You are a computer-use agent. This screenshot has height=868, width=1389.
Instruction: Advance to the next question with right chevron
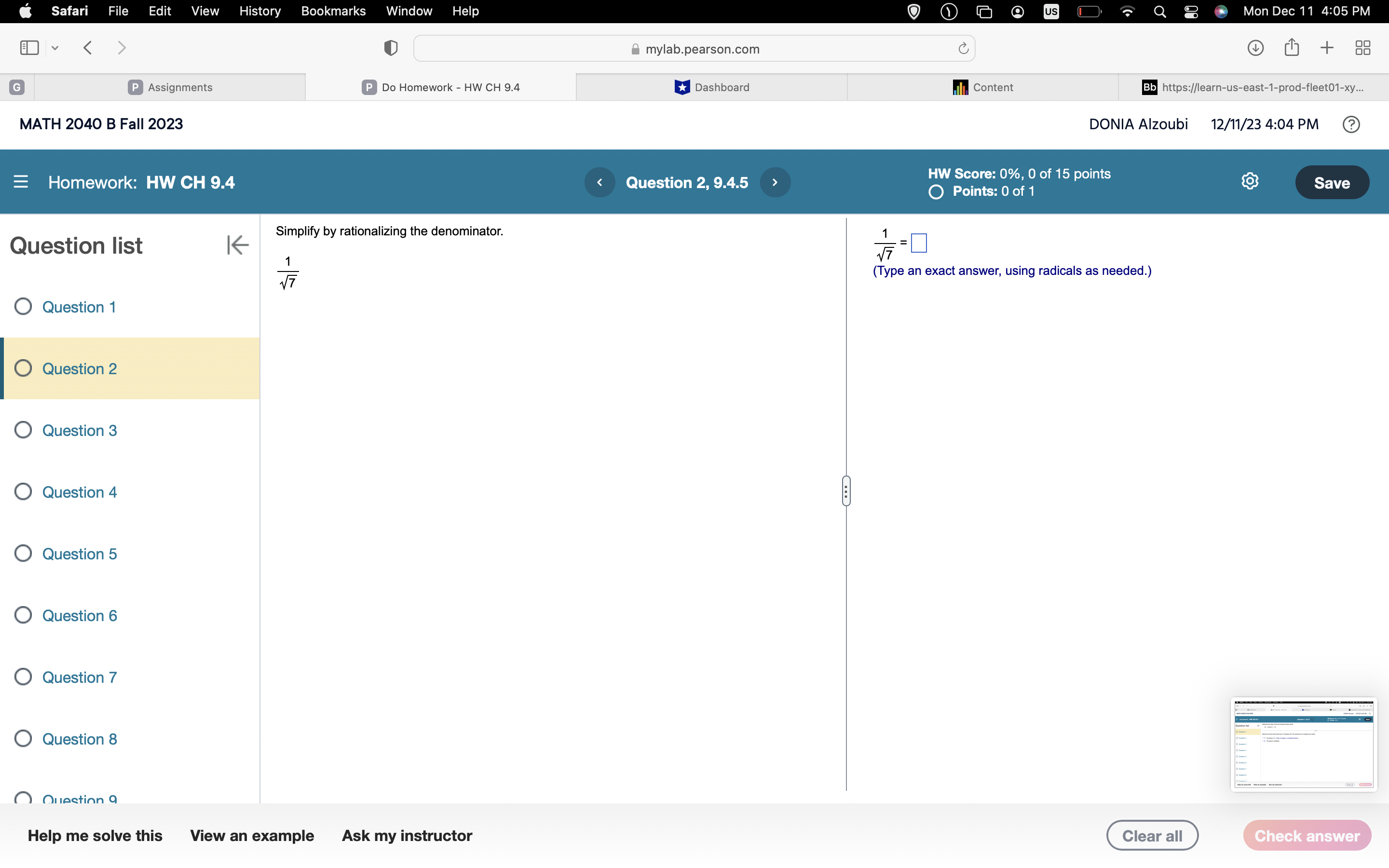(775, 182)
